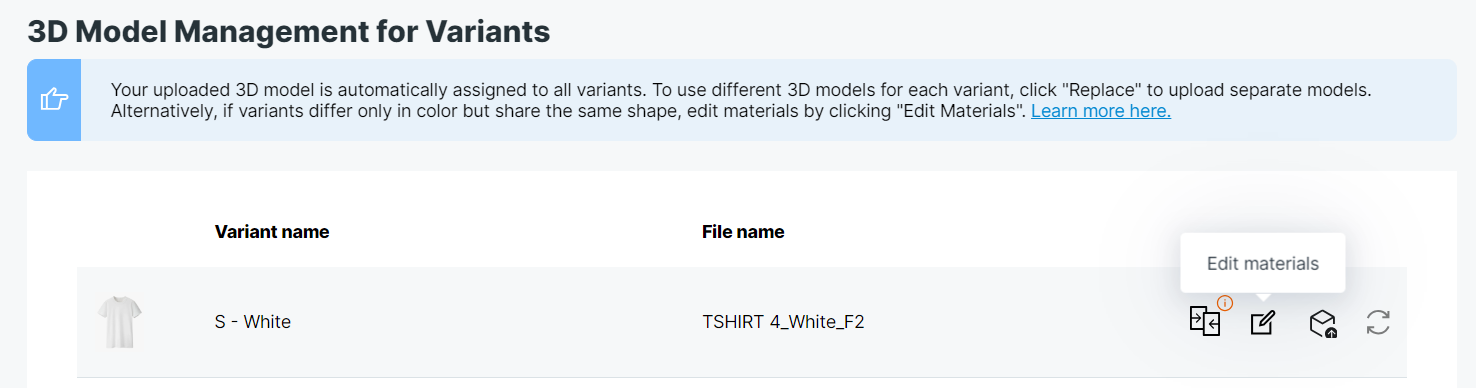Click the pointing hand icon in banner
Image resolution: width=1476 pixels, height=388 pixels.
54,100
